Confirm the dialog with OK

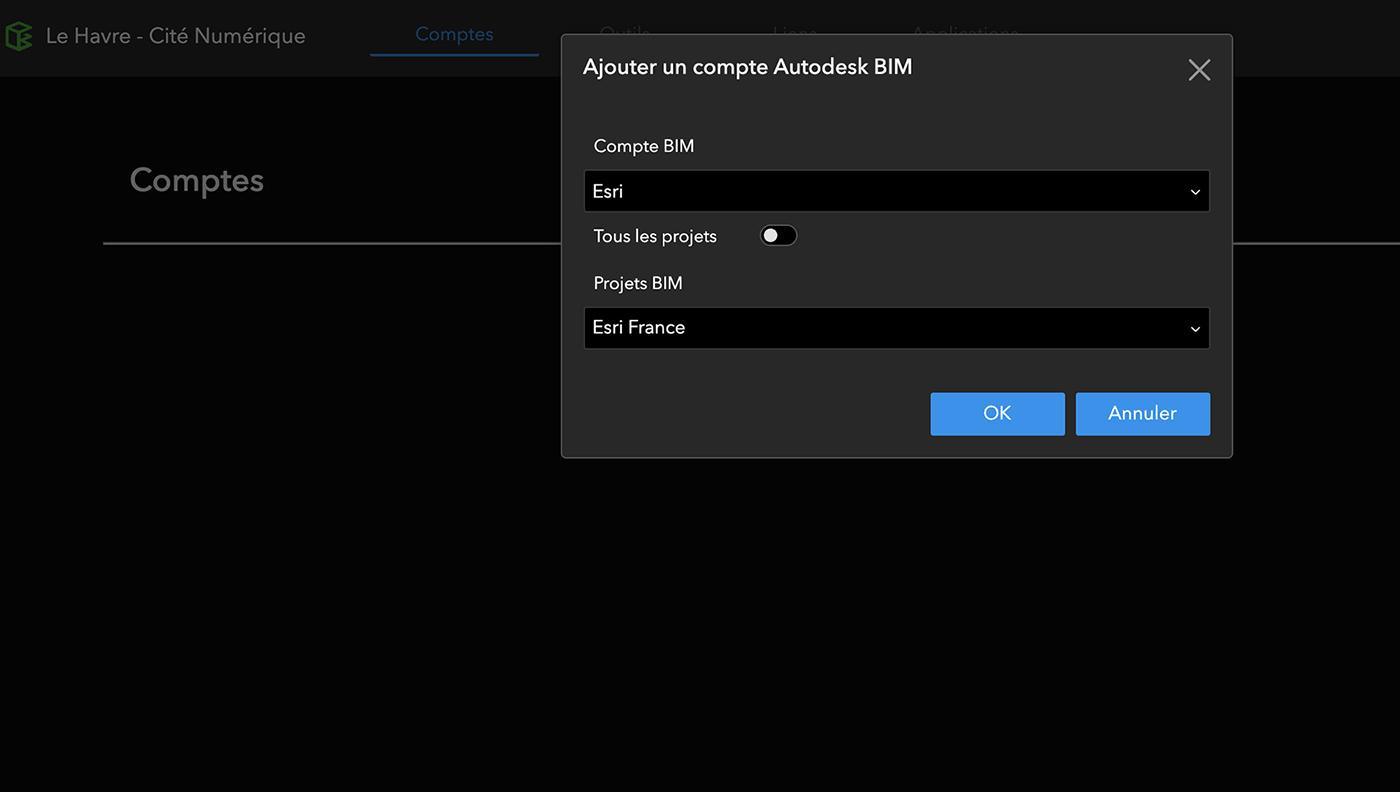click(x=997, y=414)
